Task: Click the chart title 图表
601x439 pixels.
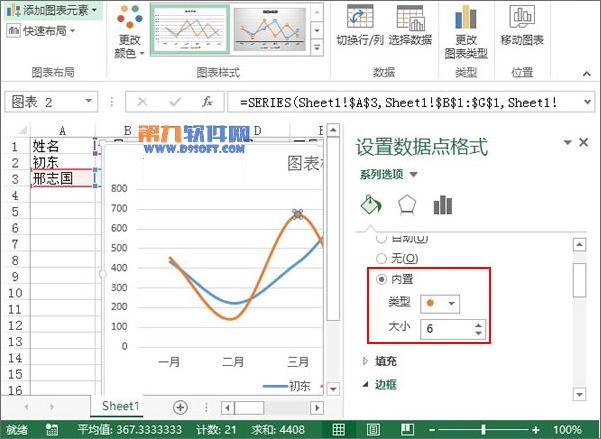Action: (305, 163)
